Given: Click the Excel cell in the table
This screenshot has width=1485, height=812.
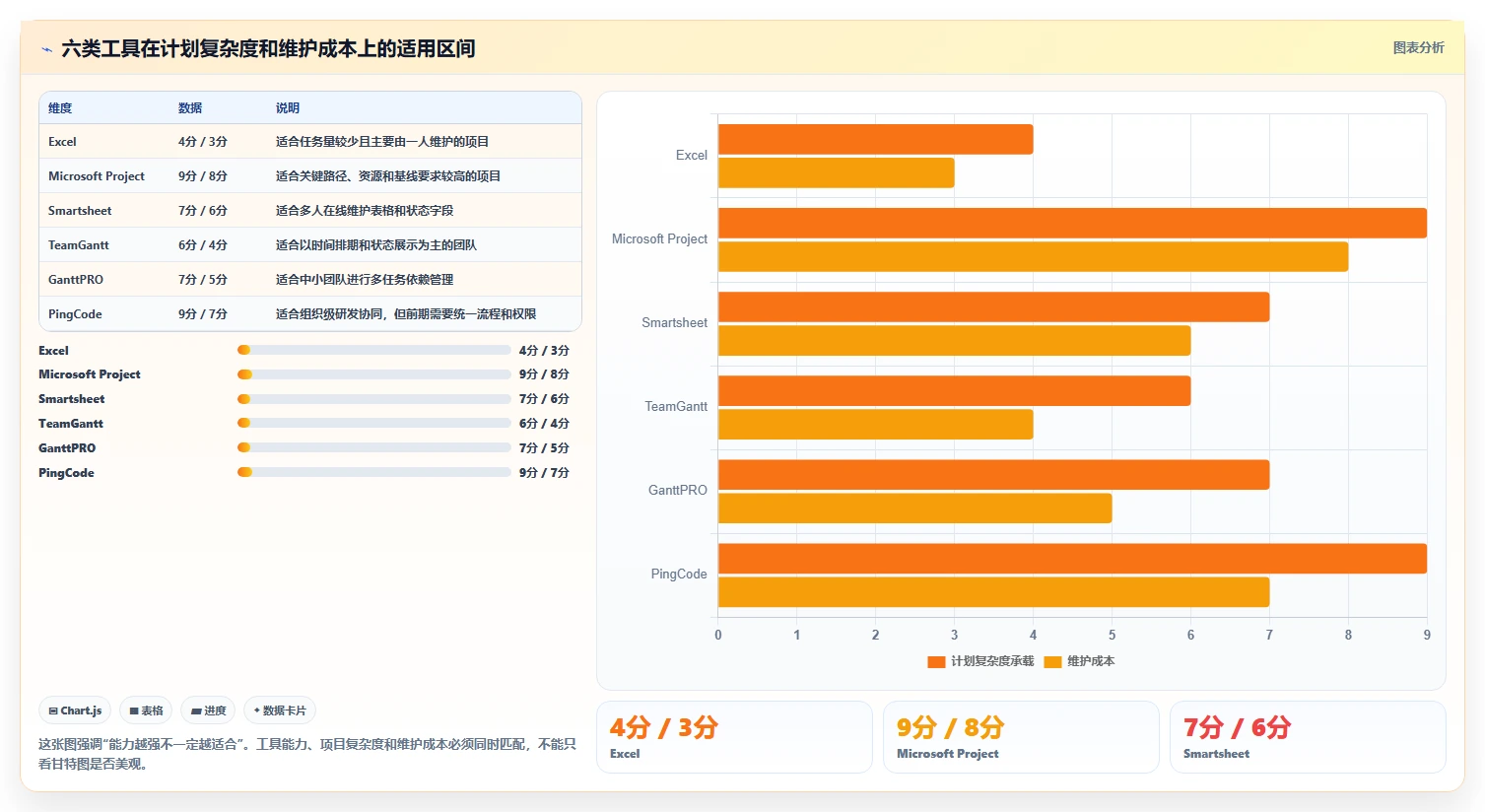Looking at the screenshot, I should tap(62, 141).
